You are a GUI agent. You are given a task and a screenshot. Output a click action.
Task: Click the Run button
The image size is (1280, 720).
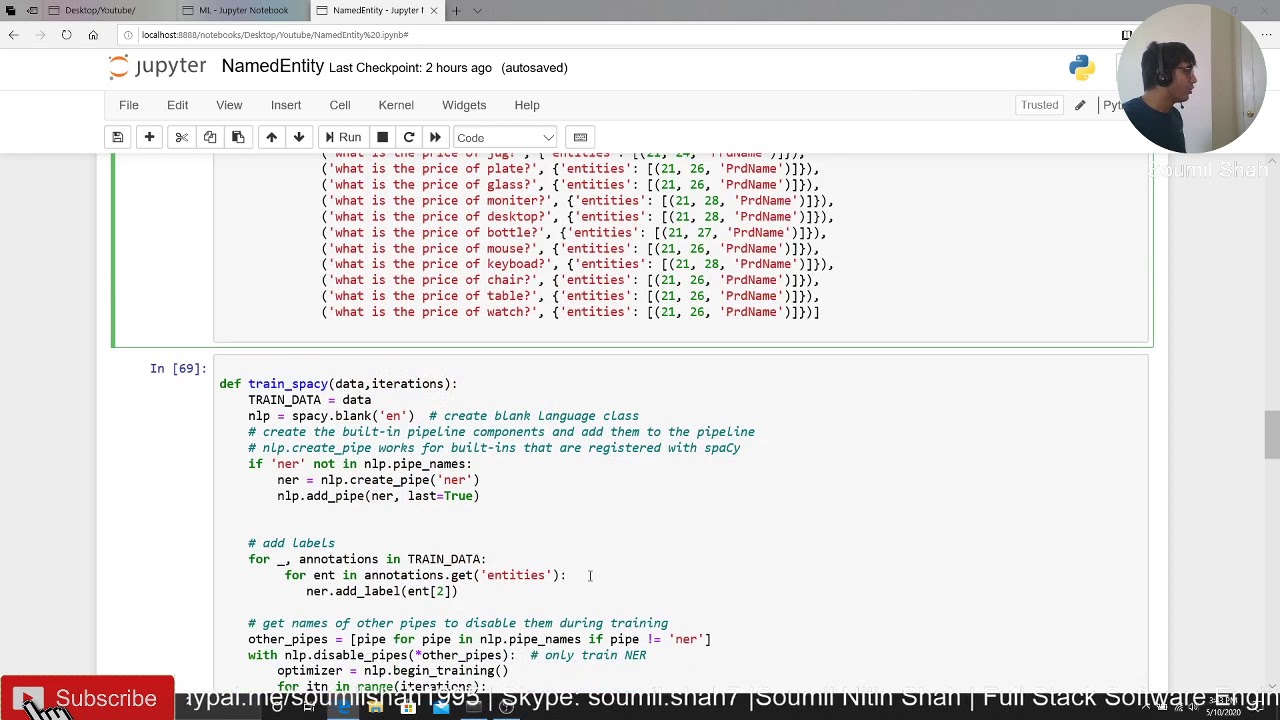point(341,137)
